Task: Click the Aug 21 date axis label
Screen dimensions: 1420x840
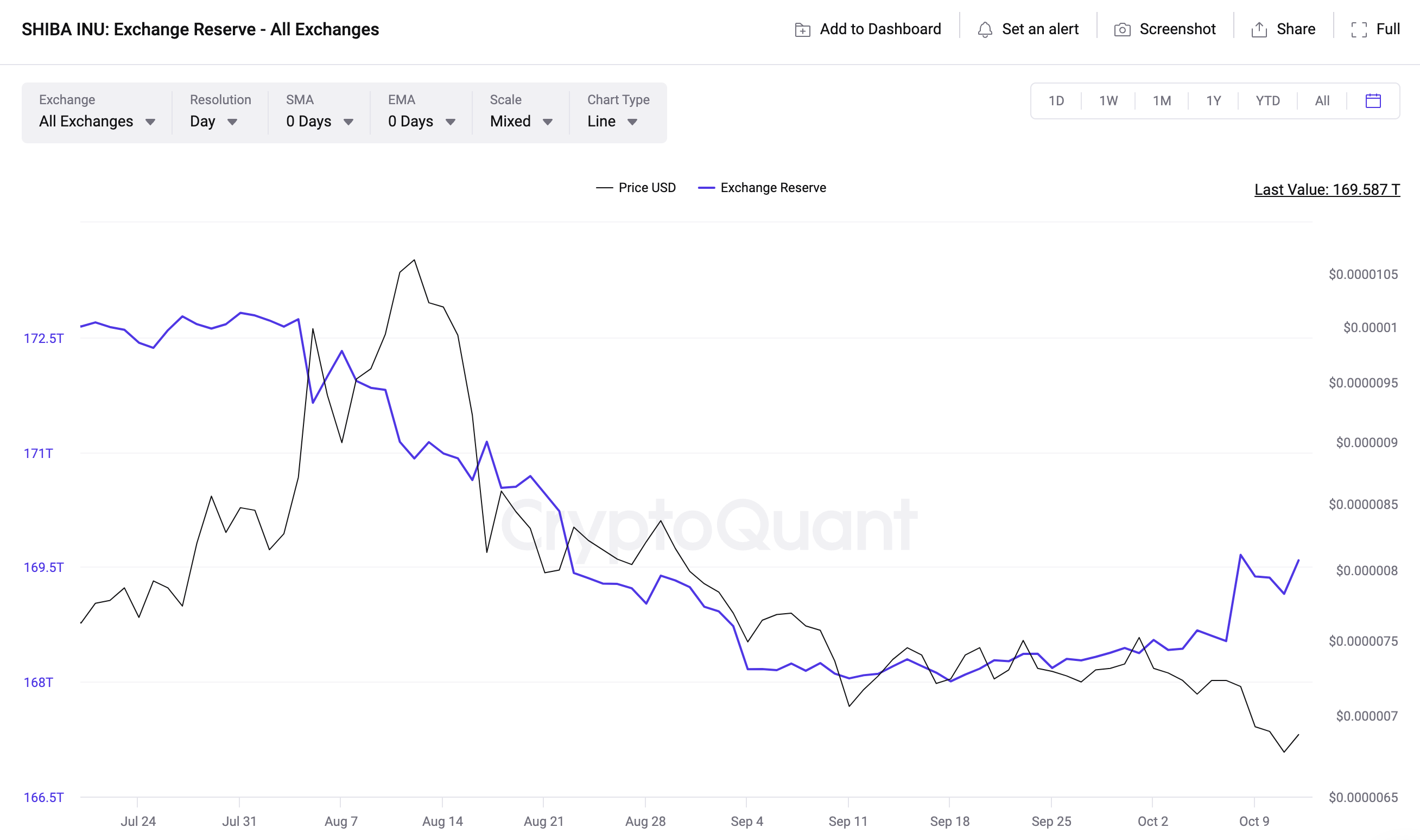Action: coord(543,822)
